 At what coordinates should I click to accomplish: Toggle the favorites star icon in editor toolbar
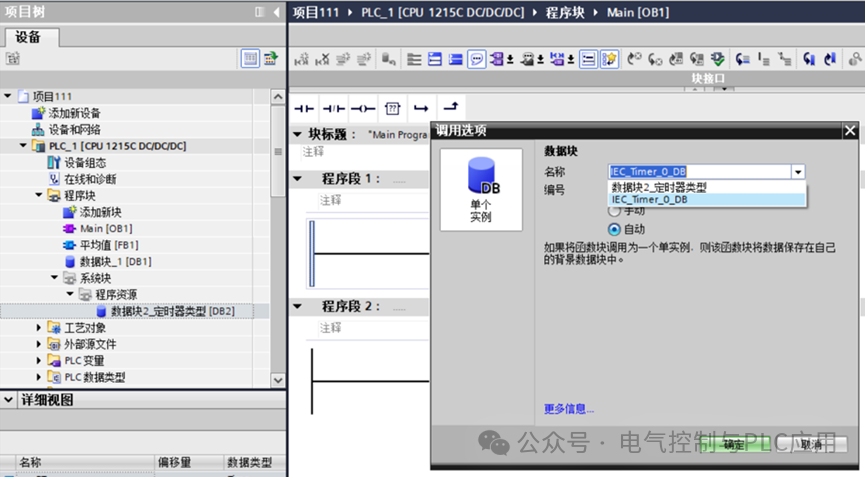609,59
